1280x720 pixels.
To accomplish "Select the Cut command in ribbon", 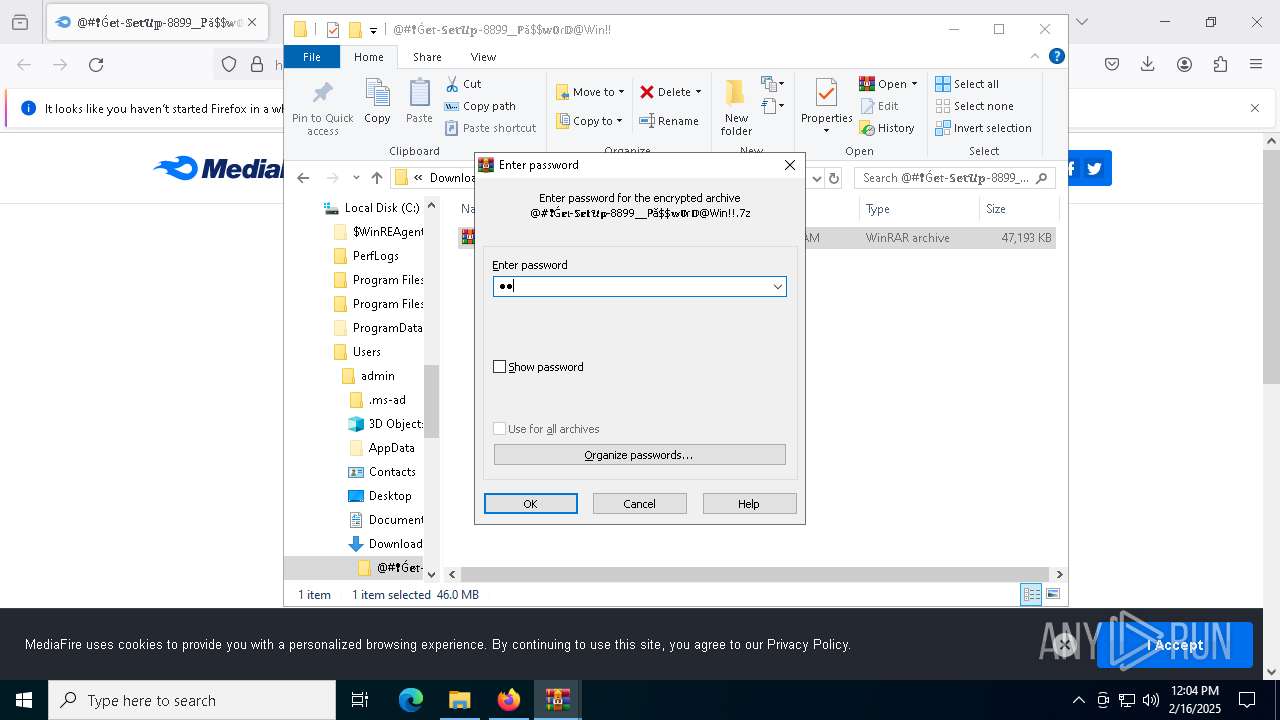I will point(463,84).
